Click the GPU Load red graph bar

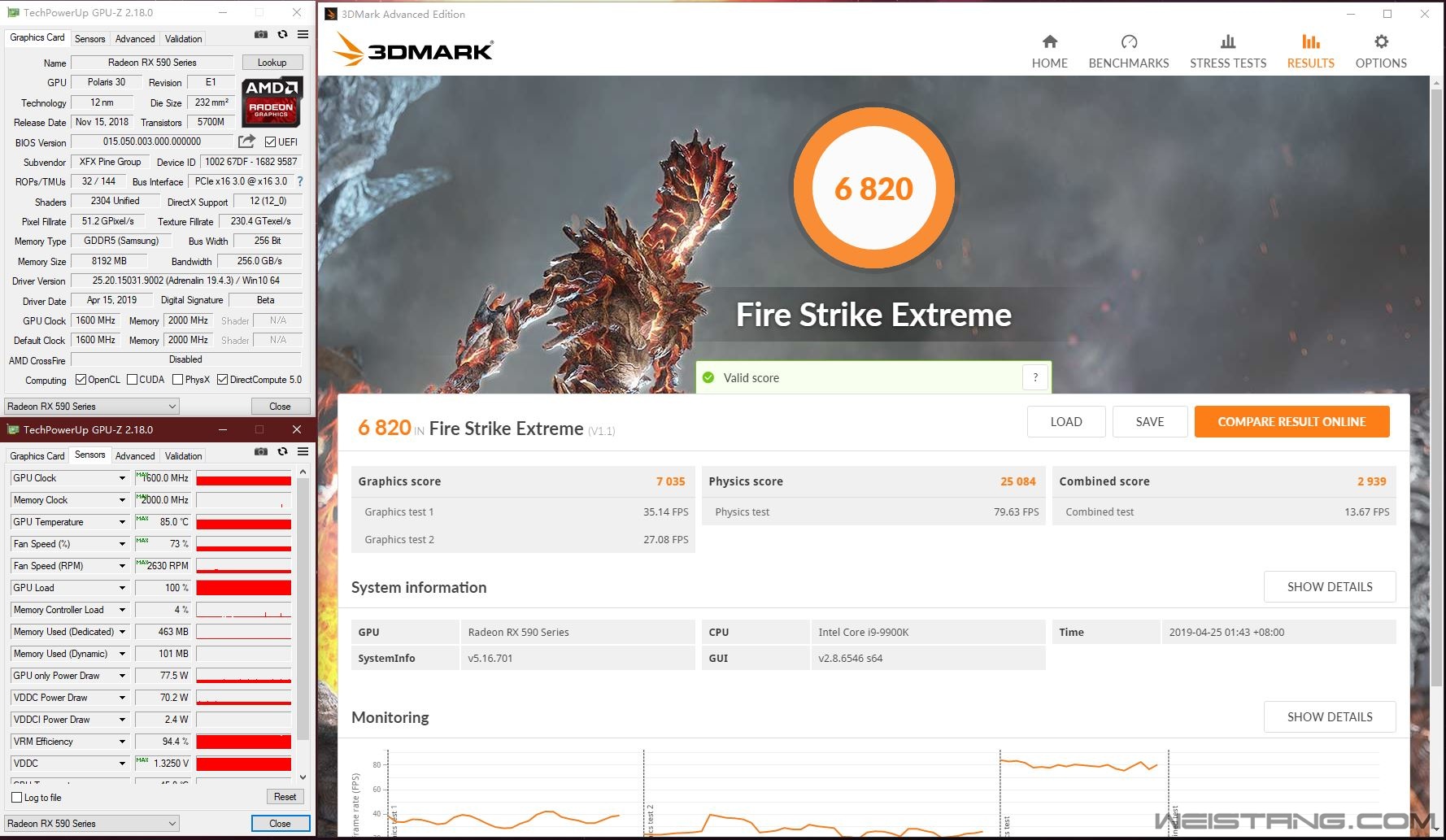(244, 588)
